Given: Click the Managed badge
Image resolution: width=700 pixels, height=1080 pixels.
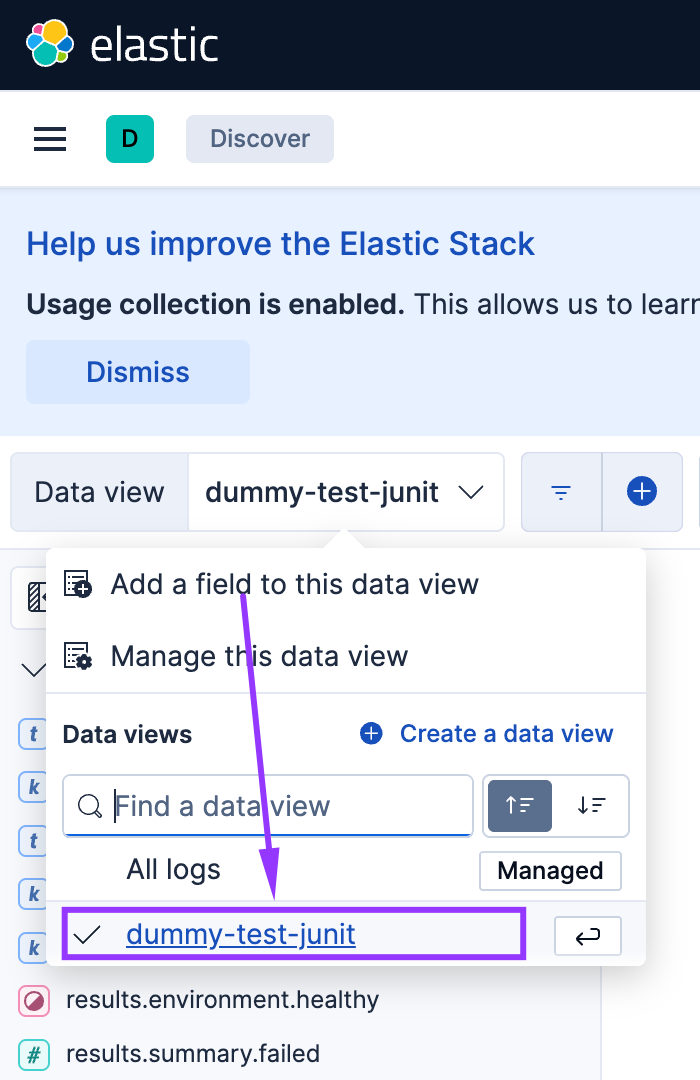Looking at the screenshot, I should tap(550, 871).
